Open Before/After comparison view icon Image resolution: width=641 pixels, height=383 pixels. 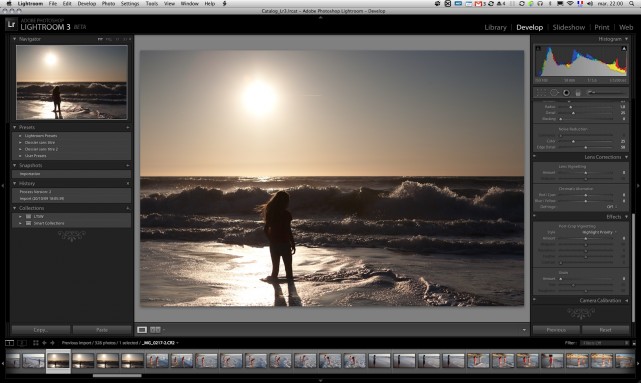(155, 329)
